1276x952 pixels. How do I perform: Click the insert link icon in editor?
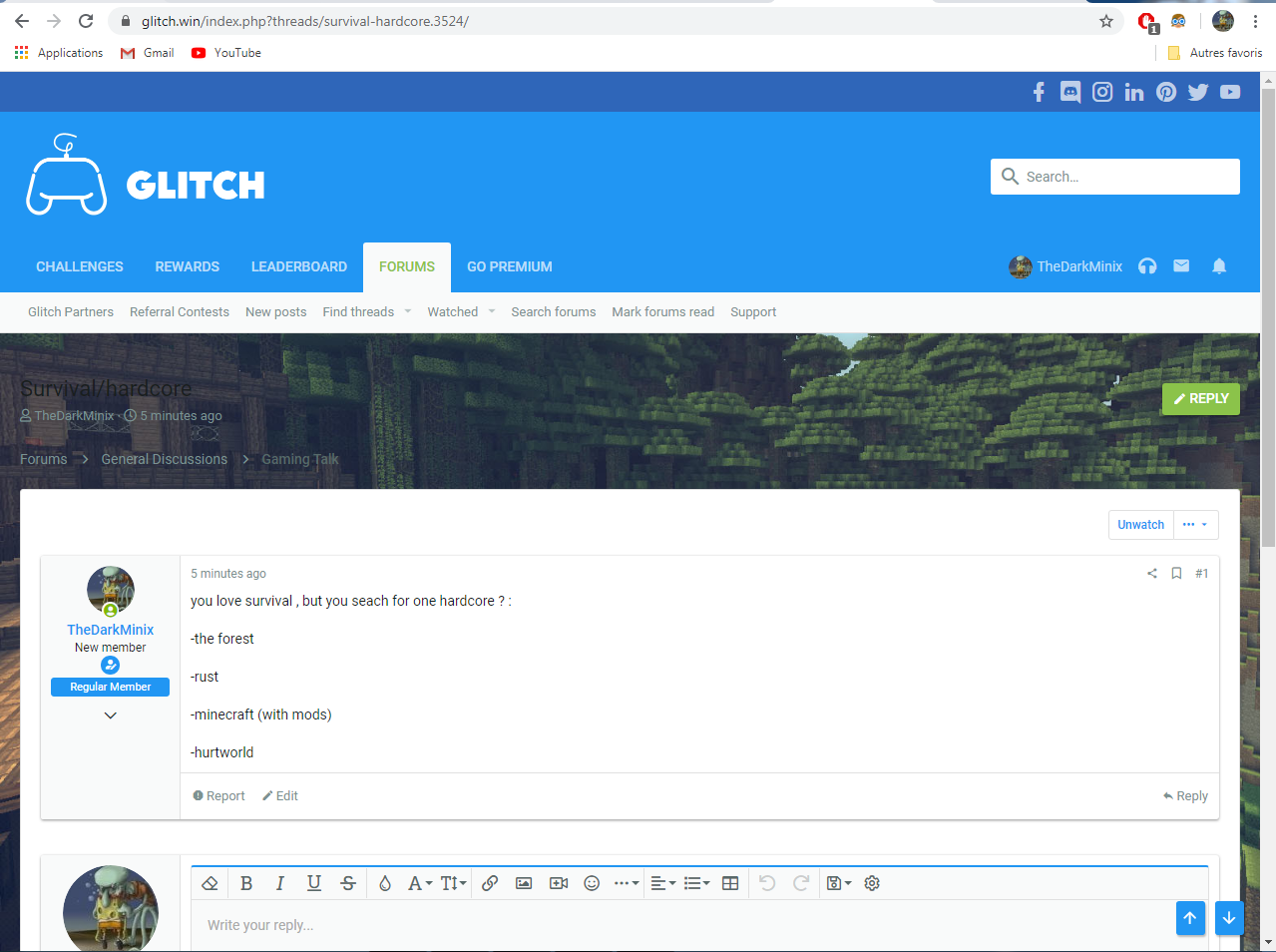490,883
